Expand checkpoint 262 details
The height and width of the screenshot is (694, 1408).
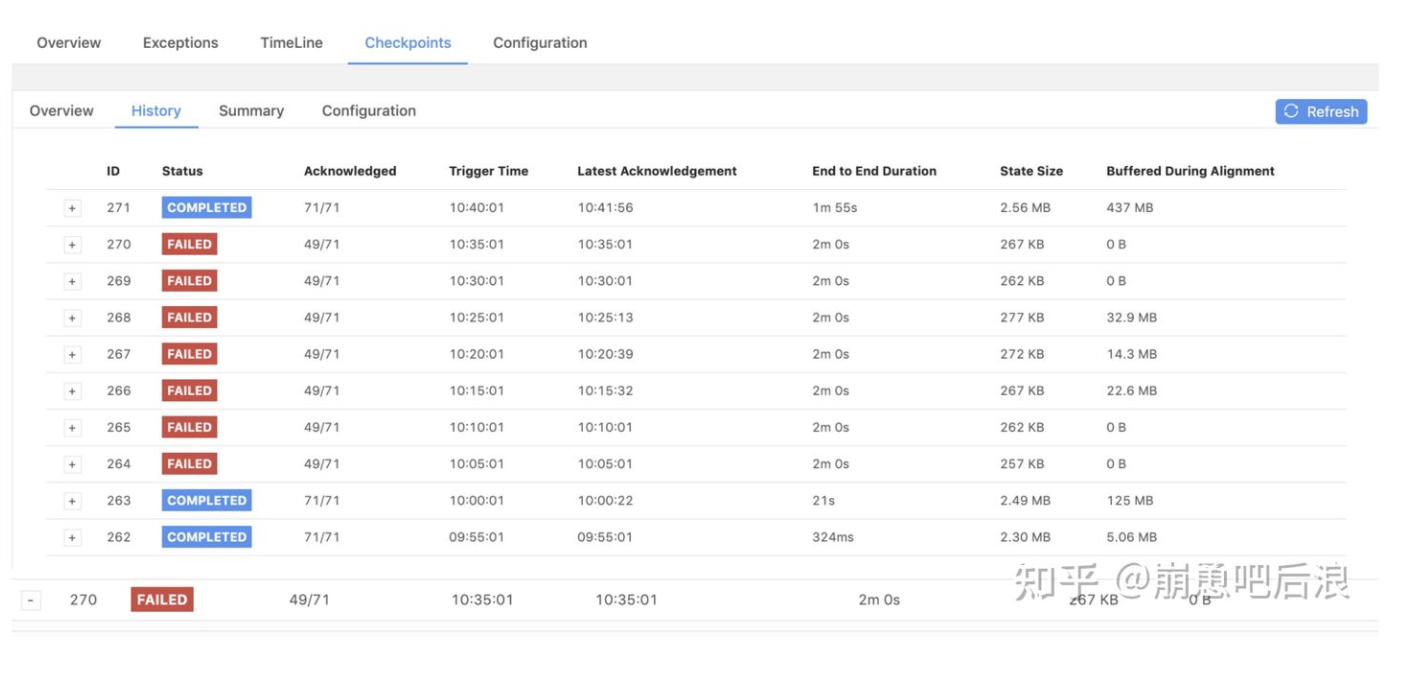click(72, 537)
